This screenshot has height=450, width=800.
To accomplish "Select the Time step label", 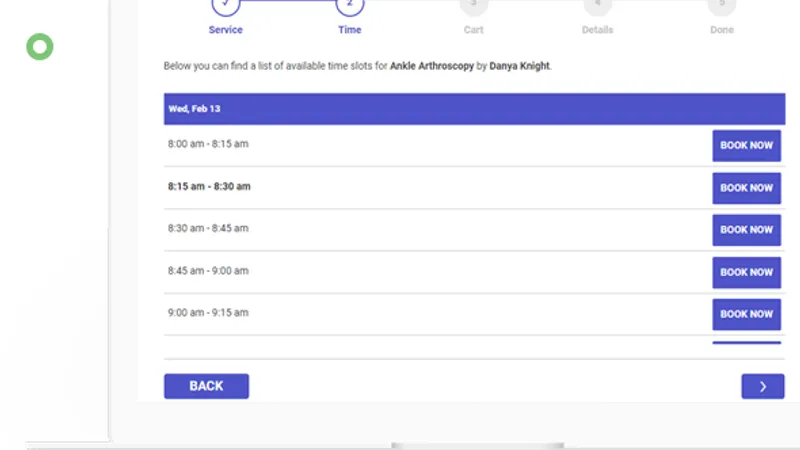I will click(349, 30).
